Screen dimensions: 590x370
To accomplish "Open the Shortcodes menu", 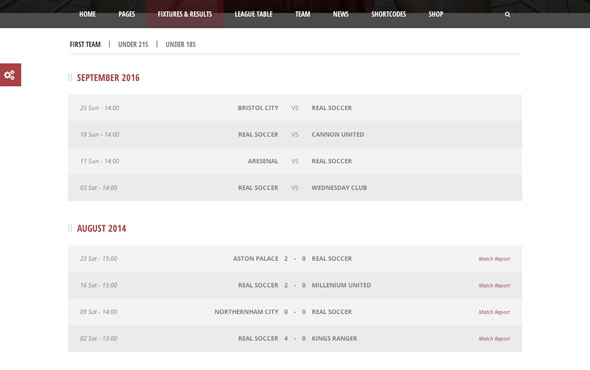I will (x=388, y=14).
